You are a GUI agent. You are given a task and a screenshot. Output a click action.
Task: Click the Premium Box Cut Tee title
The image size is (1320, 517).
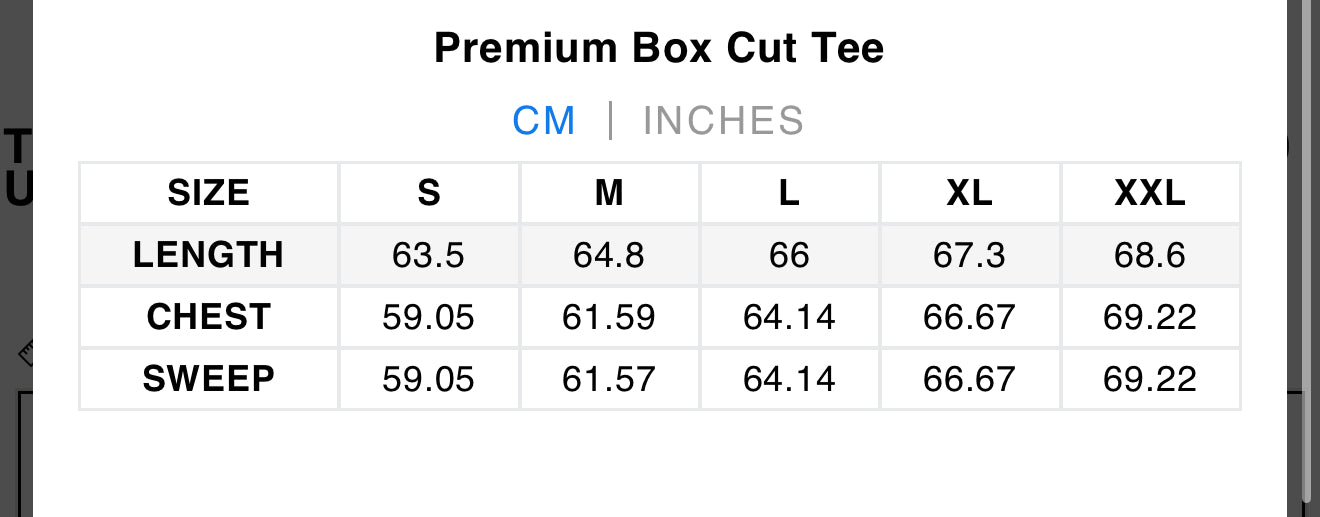(659, 48)
